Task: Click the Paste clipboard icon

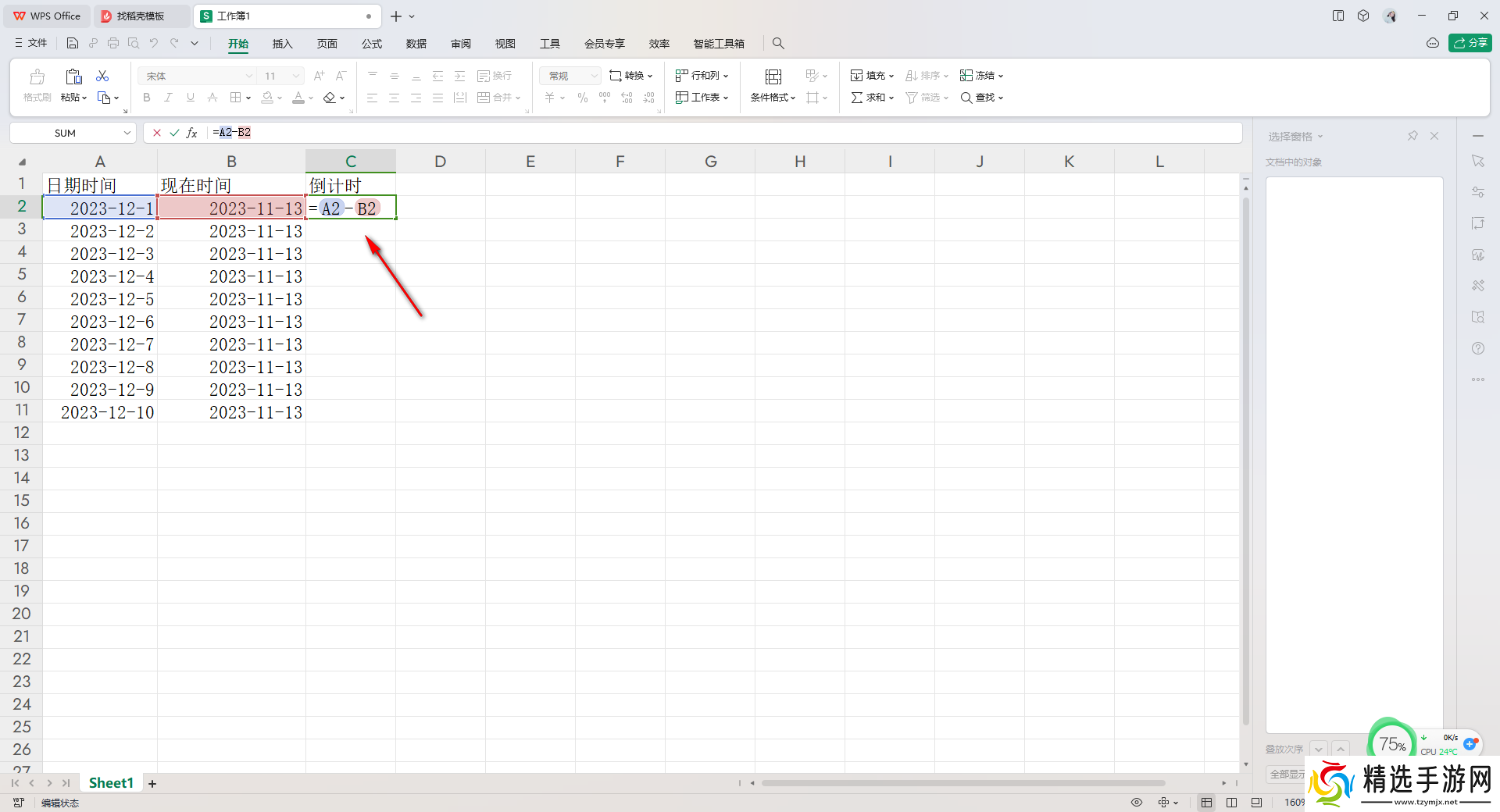Action: click(73, 77)
